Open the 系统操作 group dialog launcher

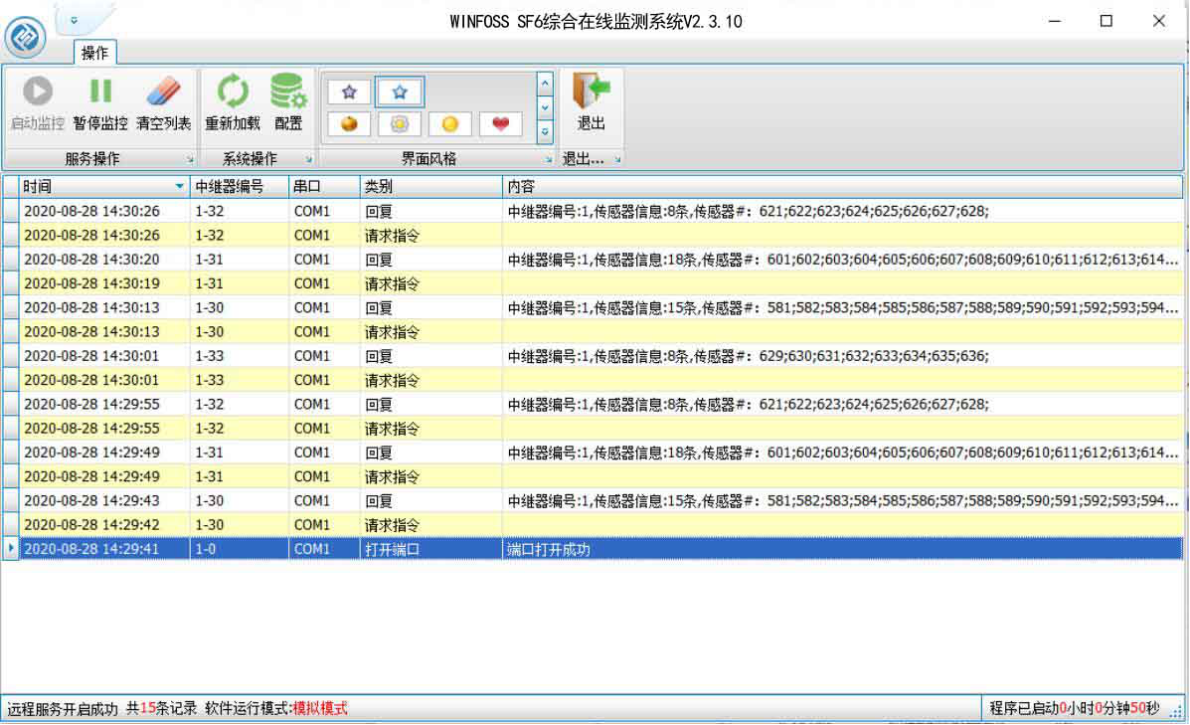point(308,159)
